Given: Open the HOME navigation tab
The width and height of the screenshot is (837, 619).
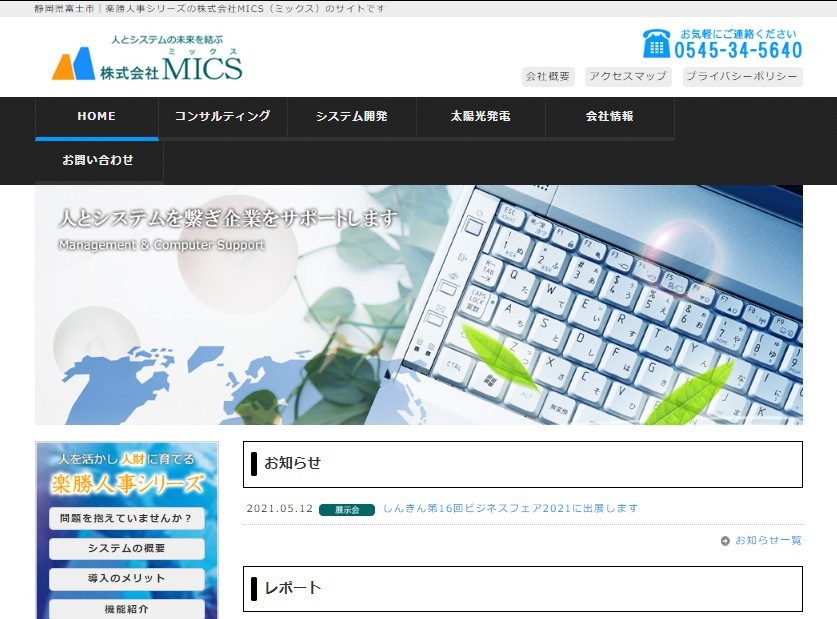Looking at the screenshot, I should pos(95,116).
